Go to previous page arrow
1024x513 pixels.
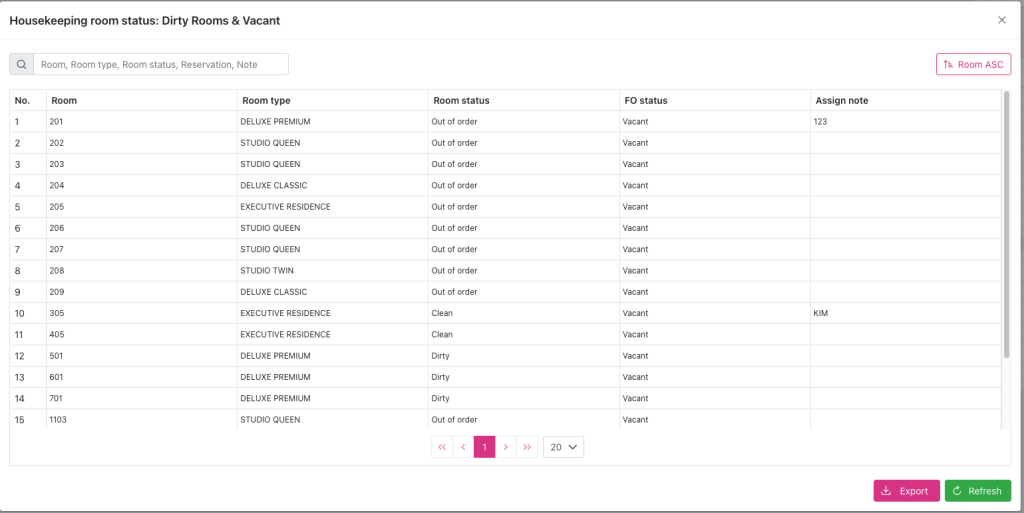pyautogui.click(x=463, y=448)
